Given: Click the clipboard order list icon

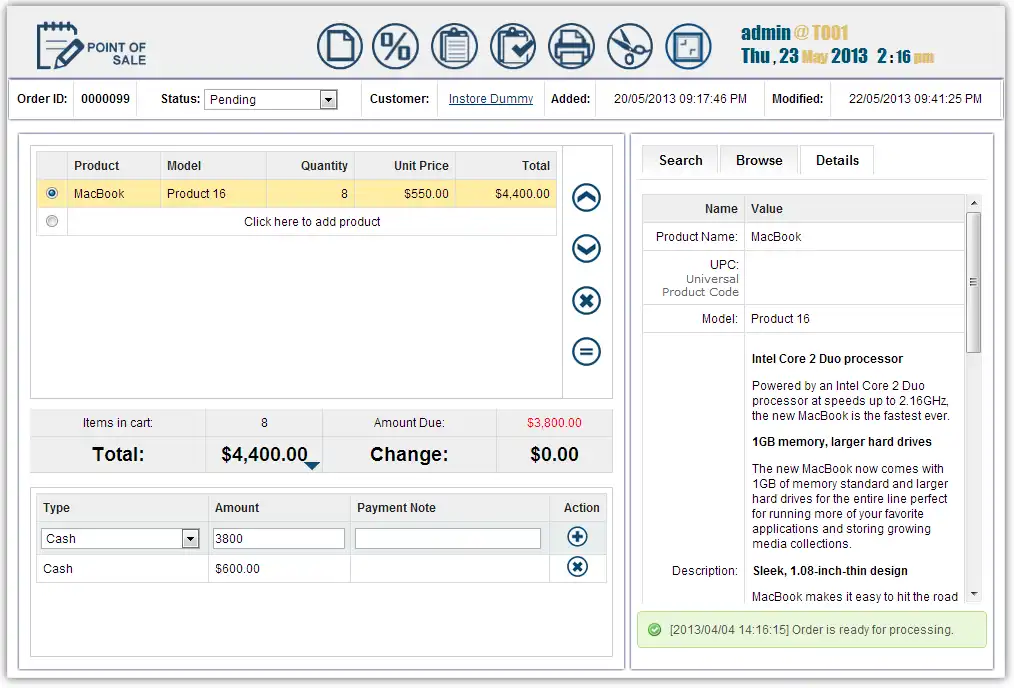Looking at the screenshot, I should 455,47.
